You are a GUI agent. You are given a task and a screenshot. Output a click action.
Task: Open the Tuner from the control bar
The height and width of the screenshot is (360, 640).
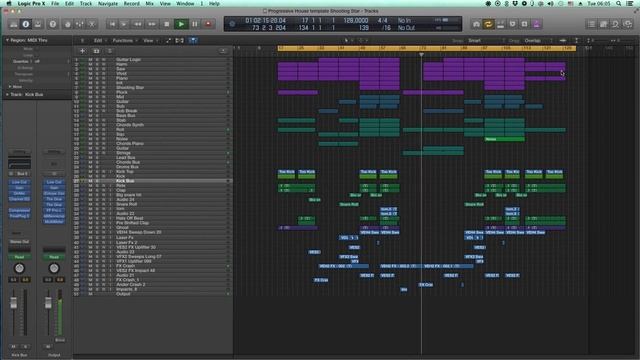[x=476, y=24]
